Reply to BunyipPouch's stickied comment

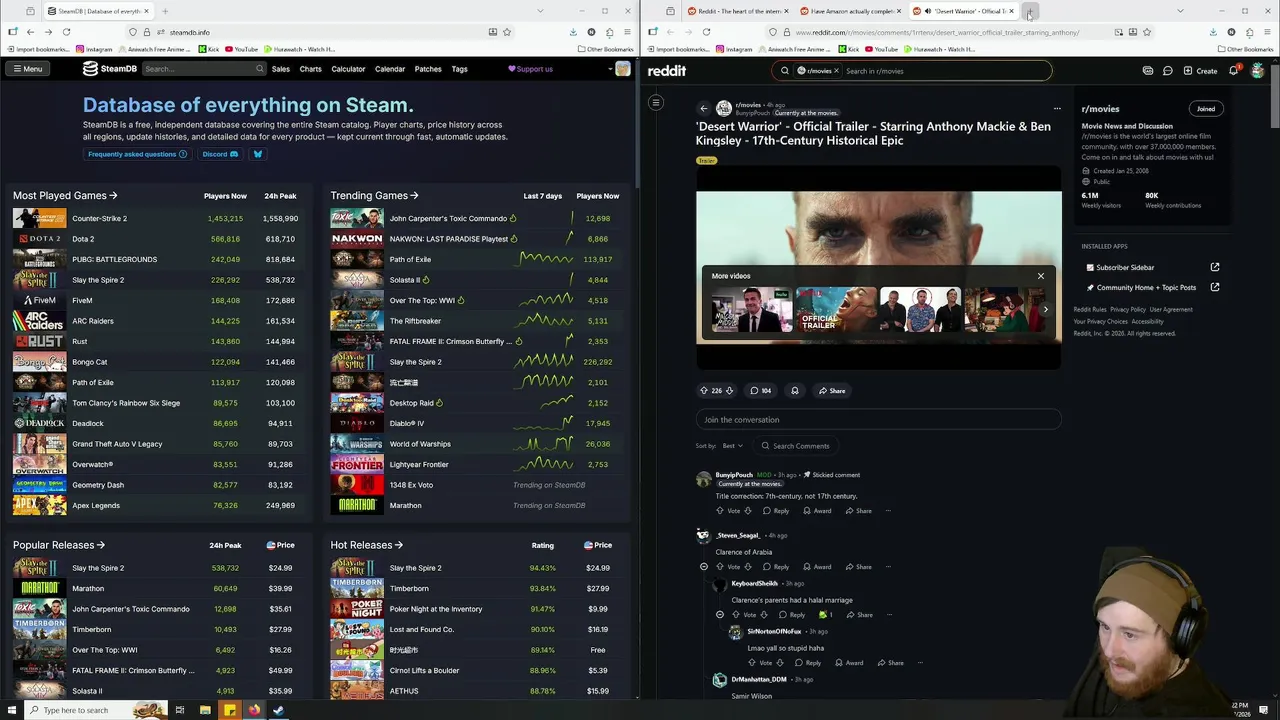[x=775, y=511]
